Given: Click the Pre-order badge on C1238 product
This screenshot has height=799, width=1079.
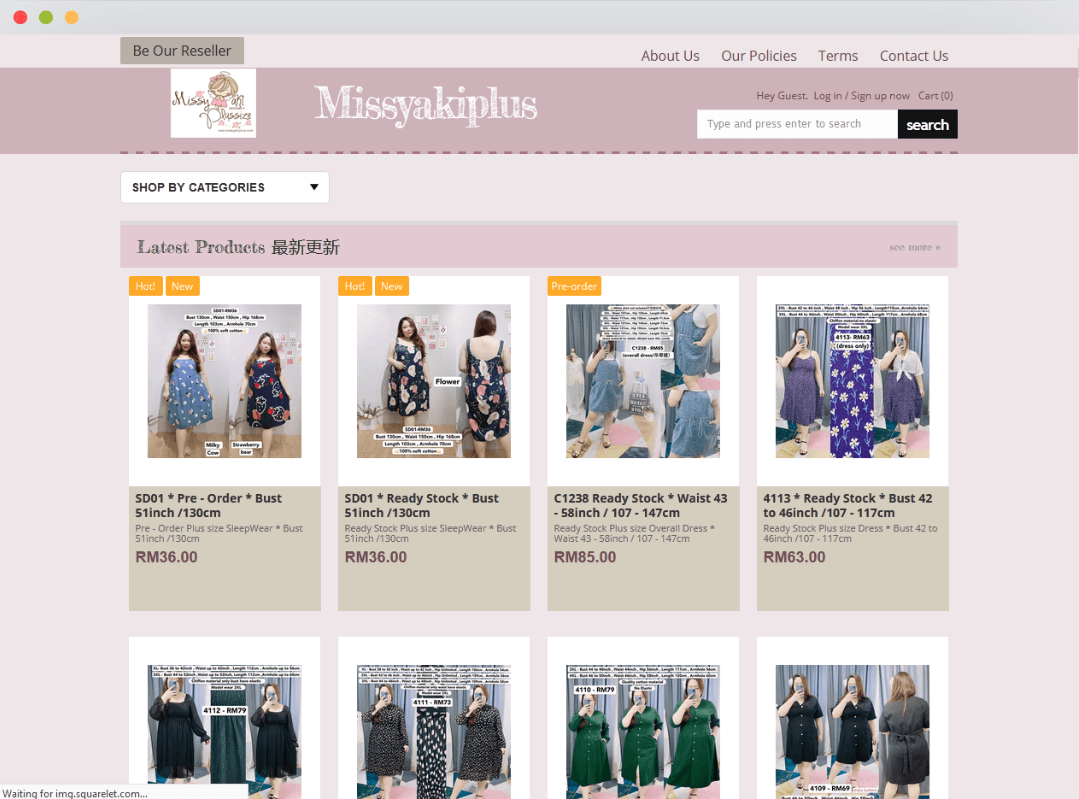Looking at the screenshot, I should [x=574, y=286].
